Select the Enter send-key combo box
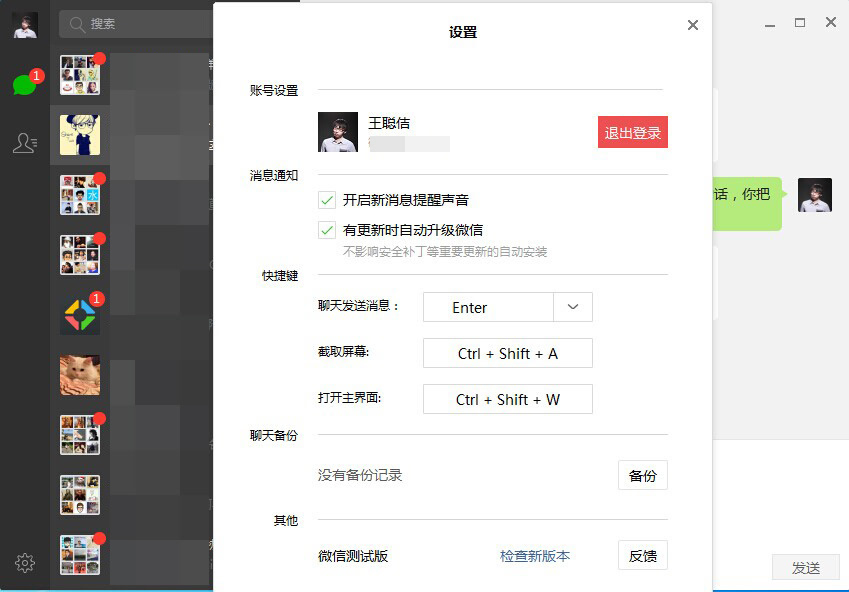 [488, 307]
